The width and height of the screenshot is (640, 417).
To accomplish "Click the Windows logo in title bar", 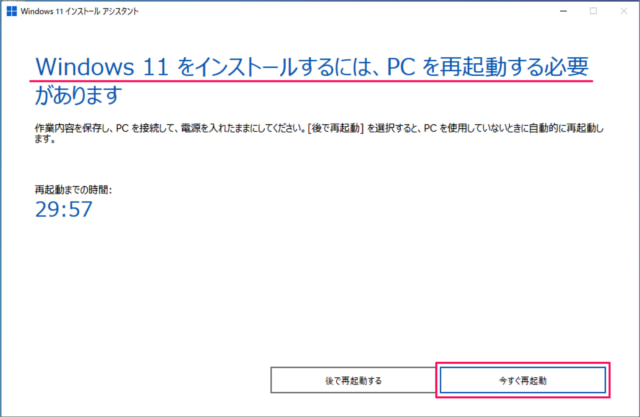I will tap(12, 11).
